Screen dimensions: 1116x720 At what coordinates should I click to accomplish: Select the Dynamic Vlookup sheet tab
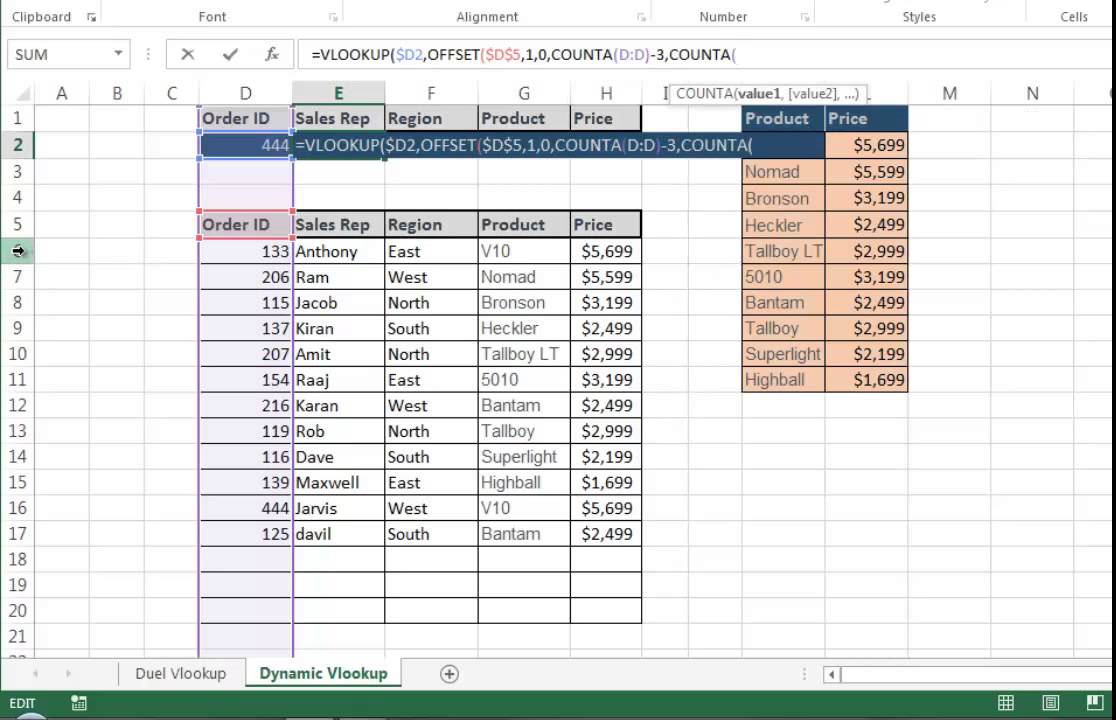coord(323,673)
